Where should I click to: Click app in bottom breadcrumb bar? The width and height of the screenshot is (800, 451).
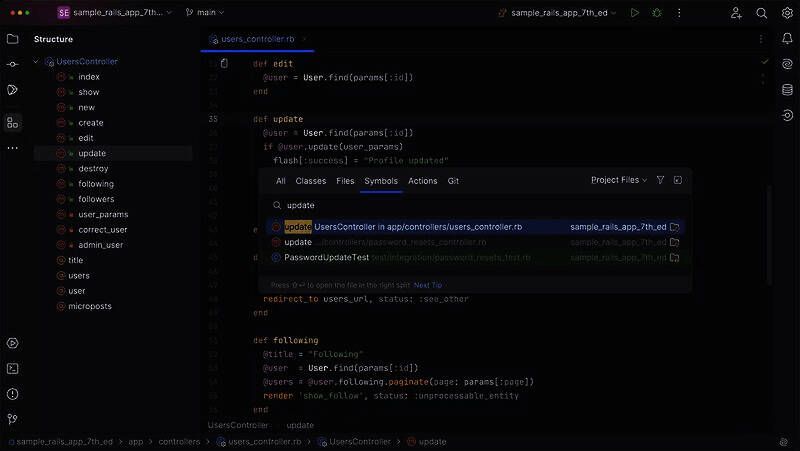pyautogui.click(x=135, y=442)
